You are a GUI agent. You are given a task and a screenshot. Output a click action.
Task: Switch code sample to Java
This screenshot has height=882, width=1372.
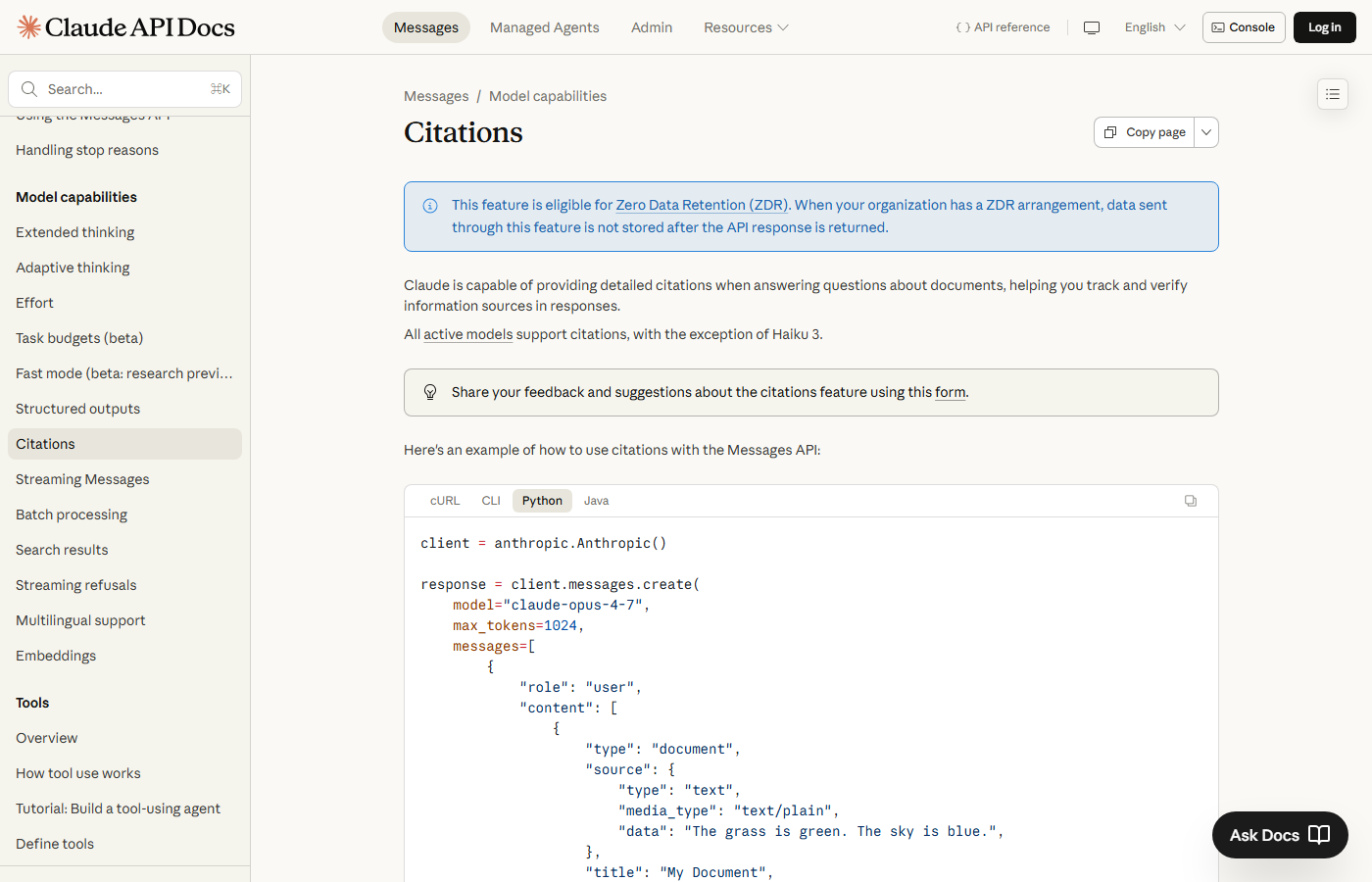(x=596, y=501)
